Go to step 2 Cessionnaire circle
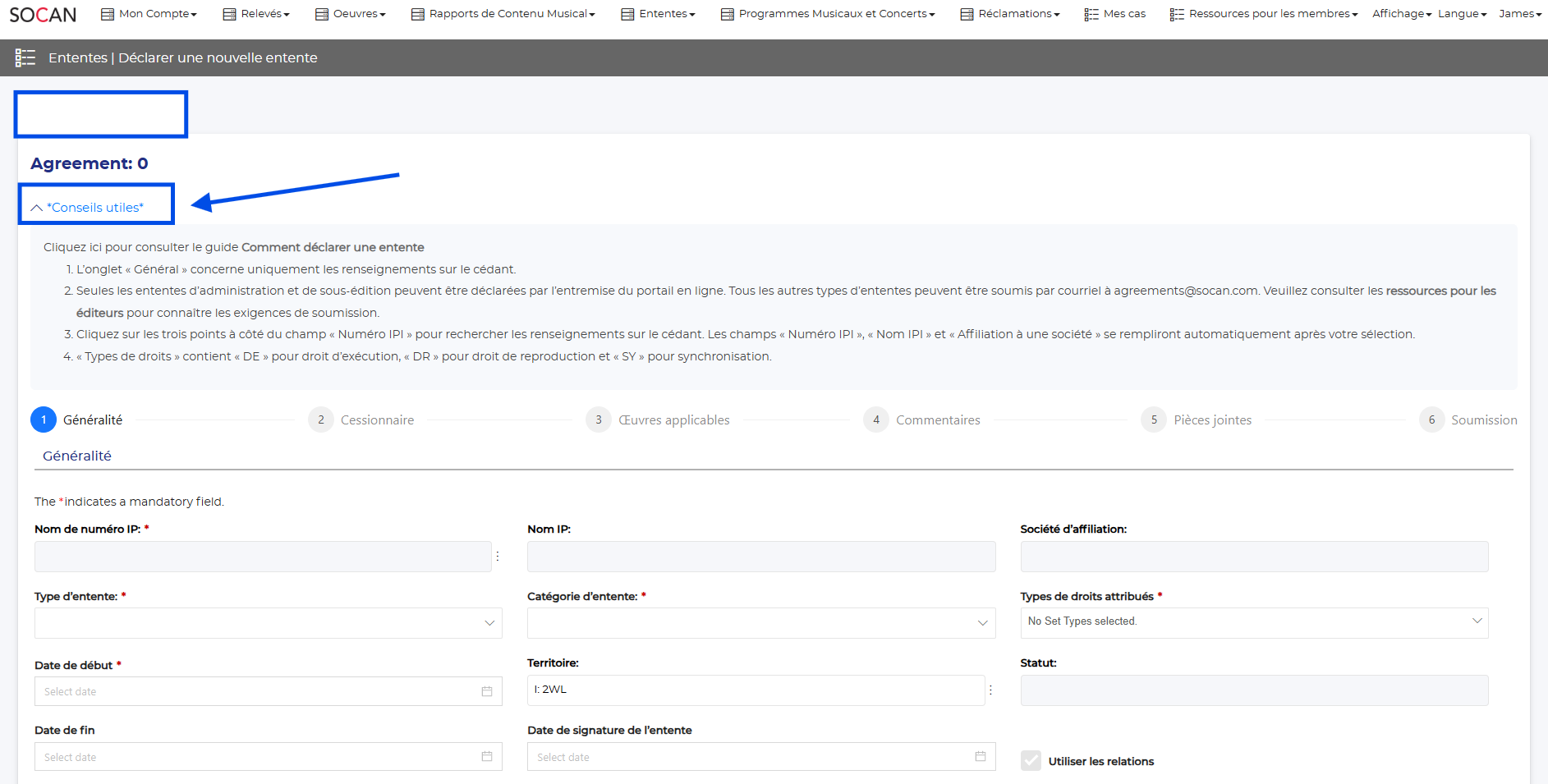This screenshot has width=1548, height=784. tap(321, 420)
